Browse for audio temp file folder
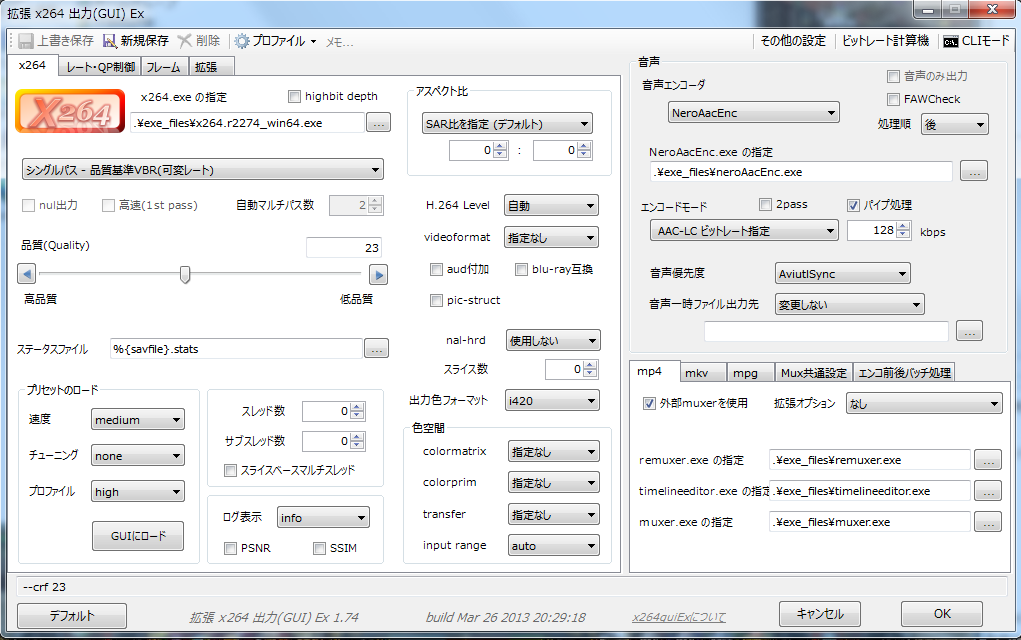This screenshot has width=1021, height=640. pyautogui.click(x=970, y=331)
